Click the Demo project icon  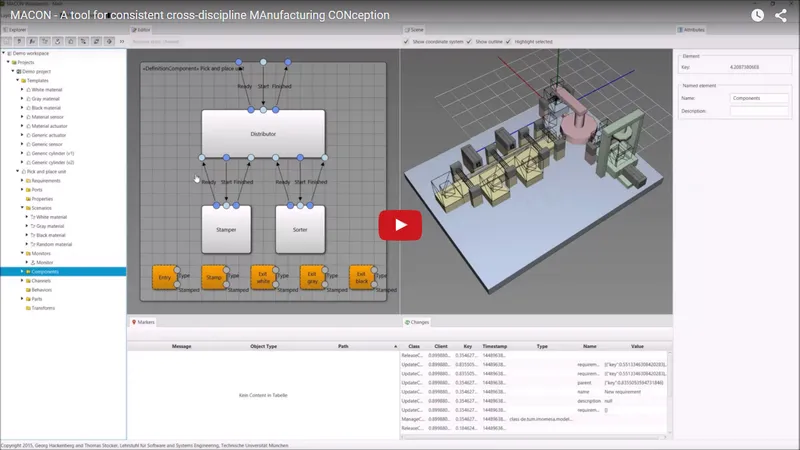(x=19, y=71)
